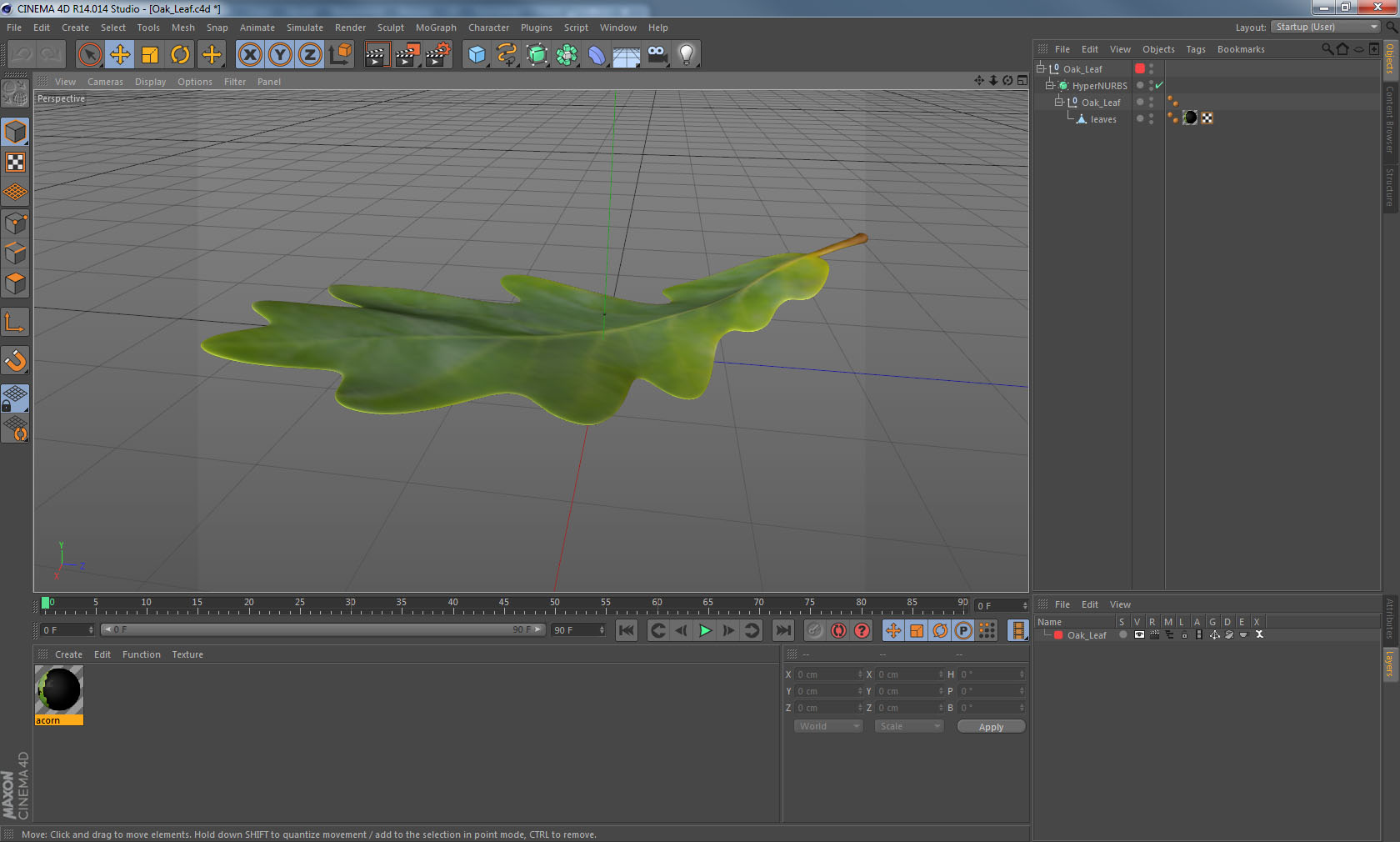This screenshot has height=842, width=1400.
Task: Click Render Active View icon
Action: pyautogui.click(x=377, y=55)
